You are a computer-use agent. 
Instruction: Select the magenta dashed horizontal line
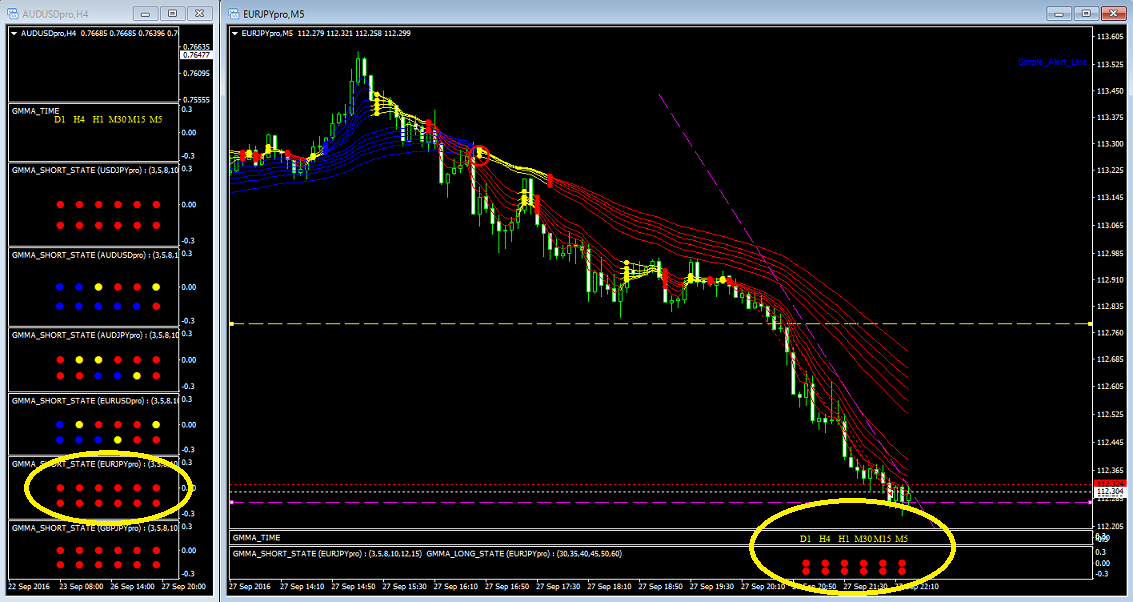coord(660,502)
